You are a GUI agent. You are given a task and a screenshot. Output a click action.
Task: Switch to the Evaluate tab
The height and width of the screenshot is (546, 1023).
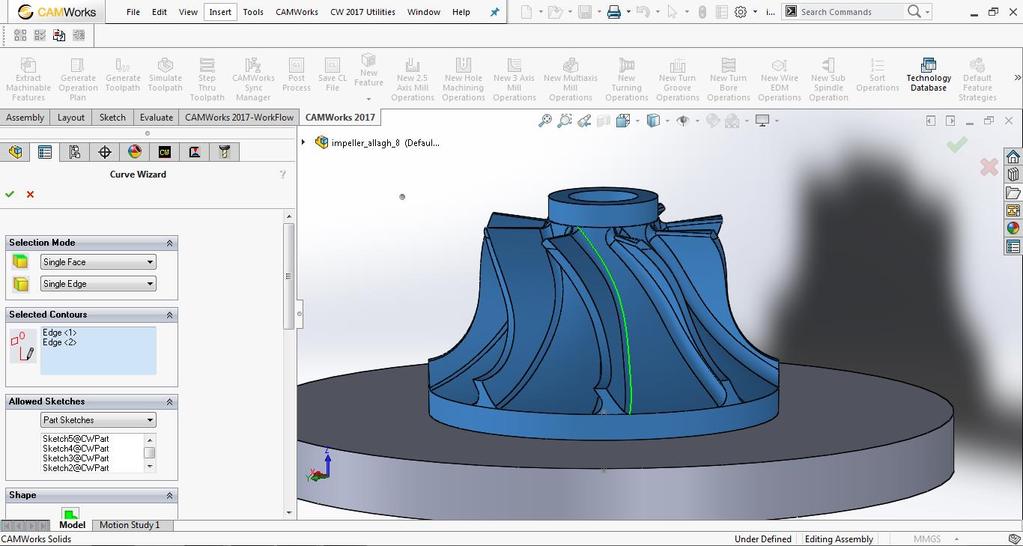pos(157,117)
